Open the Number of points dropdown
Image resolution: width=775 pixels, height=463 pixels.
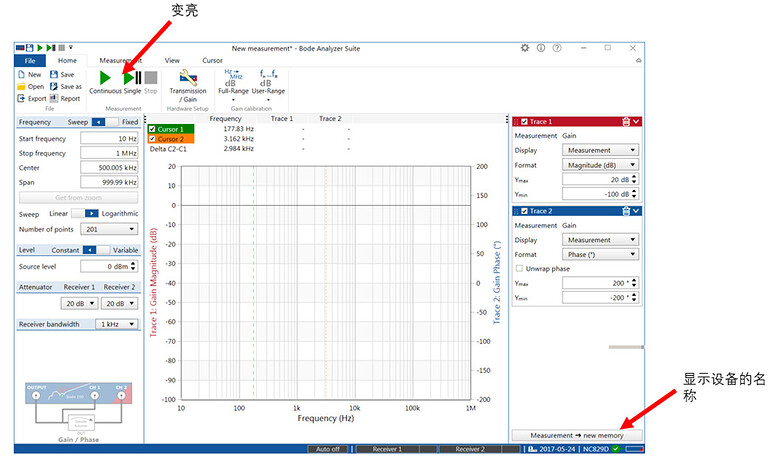point(110,229)
